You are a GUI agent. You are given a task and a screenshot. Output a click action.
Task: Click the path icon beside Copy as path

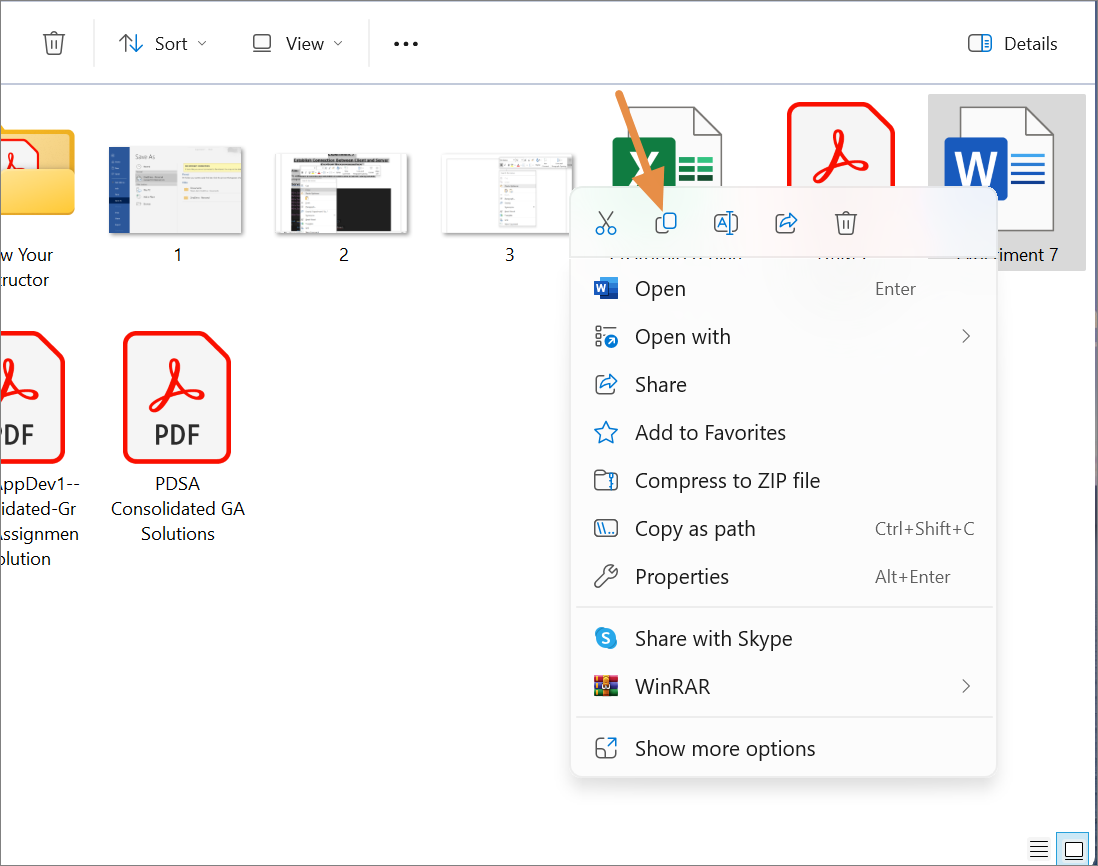pos(606,529)
